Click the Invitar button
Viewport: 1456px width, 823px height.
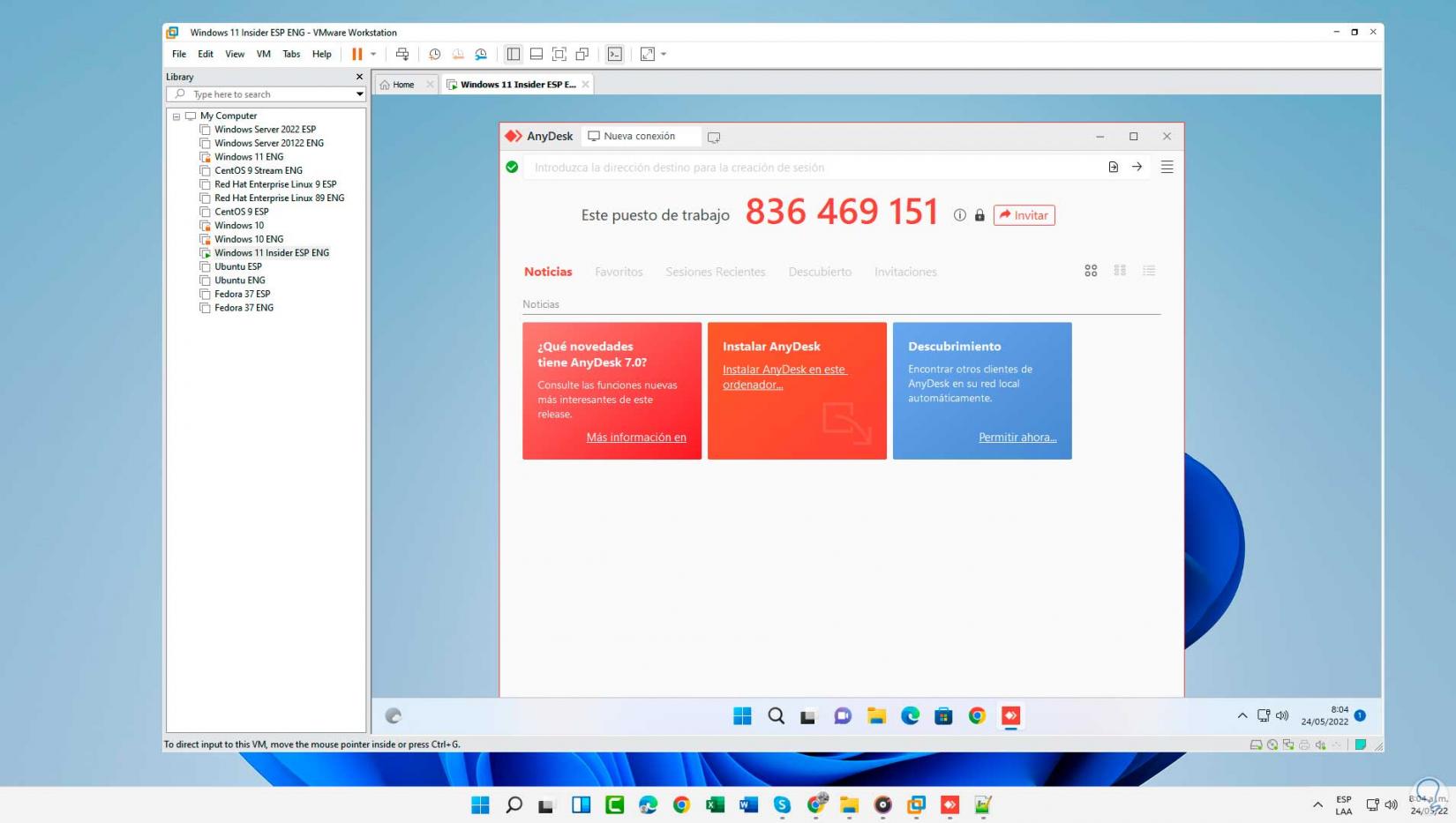tap(1024, 215)
